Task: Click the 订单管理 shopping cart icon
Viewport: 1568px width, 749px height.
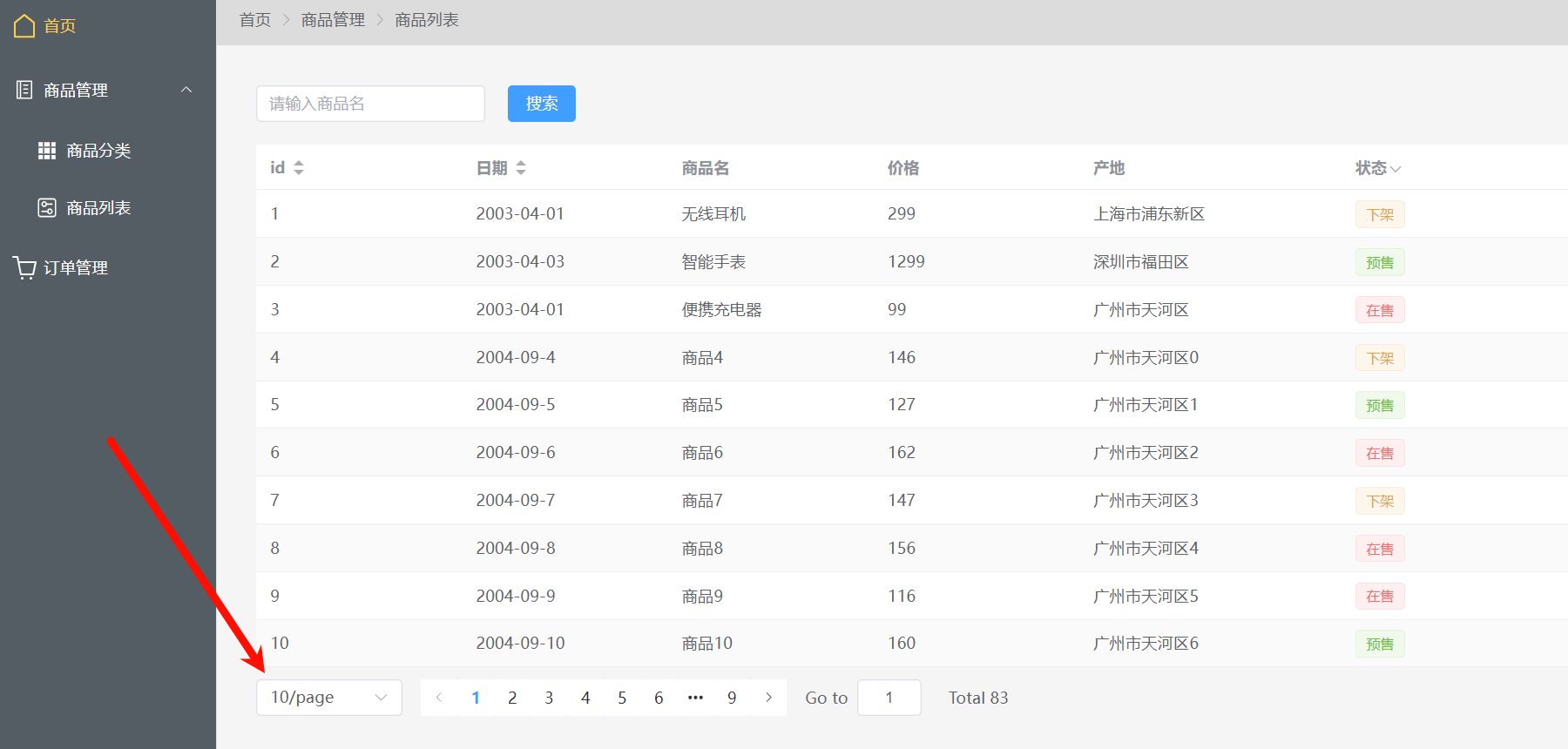Action: [x=24, y=267]
